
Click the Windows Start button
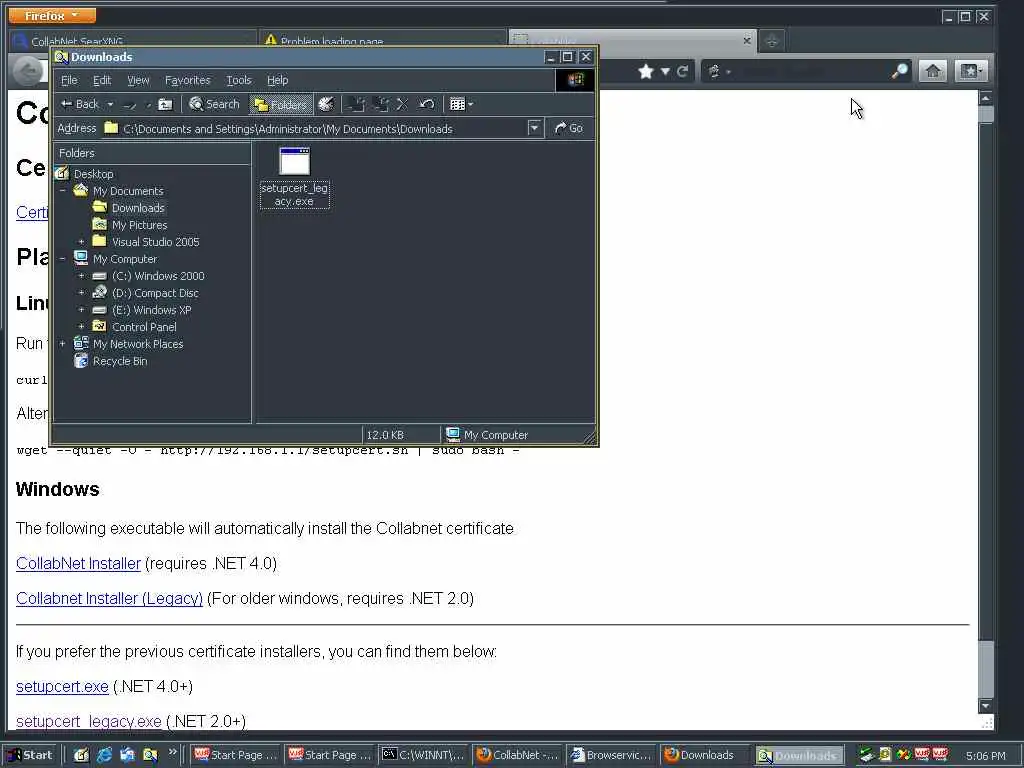pos(30,755)
